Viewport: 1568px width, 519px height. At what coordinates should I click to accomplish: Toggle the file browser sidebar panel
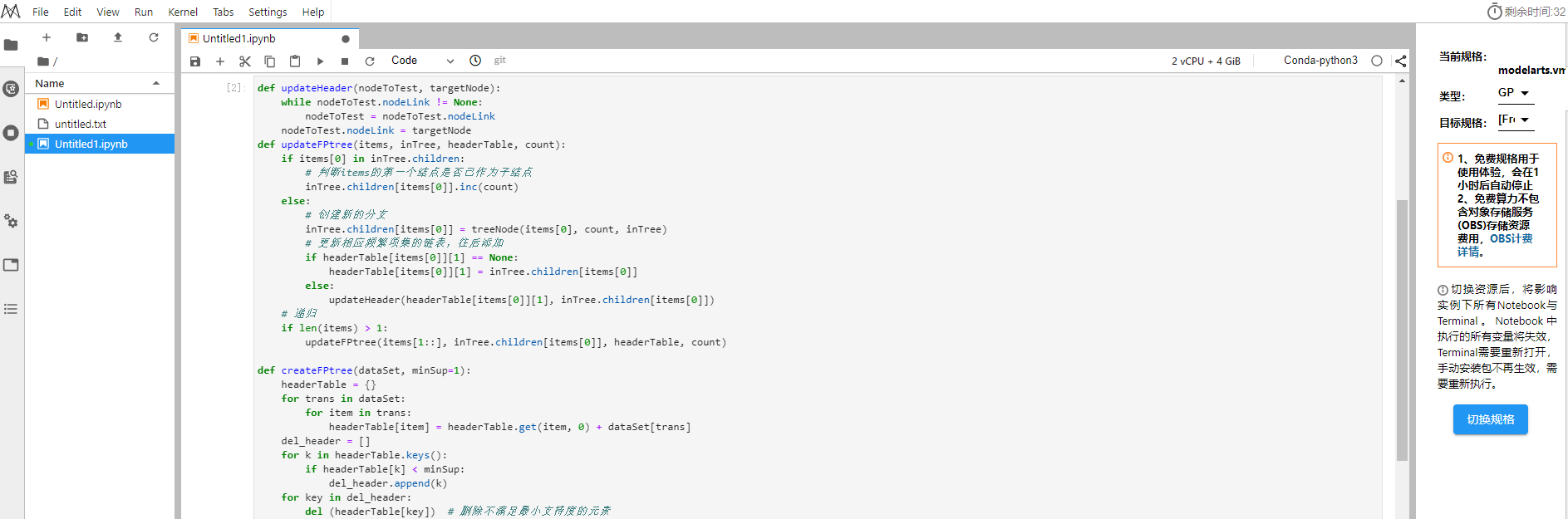[x=11, y=45]
